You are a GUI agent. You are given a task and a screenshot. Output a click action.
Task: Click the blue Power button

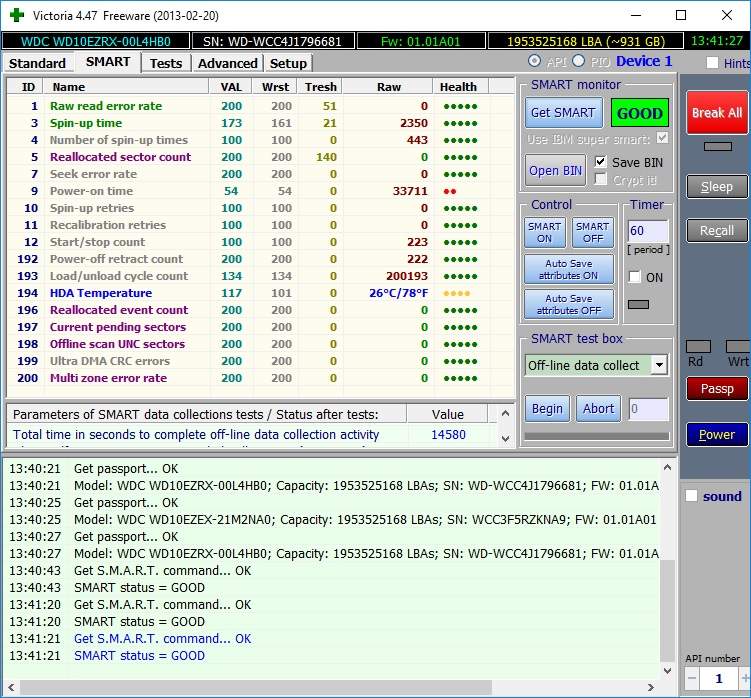tap(717, 435)
